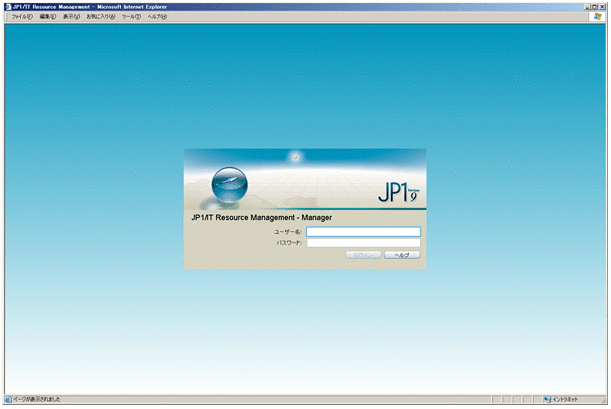Click the ユーザー名 (user name) input field
The image size is (611, 409).
[x=363, y=232]
